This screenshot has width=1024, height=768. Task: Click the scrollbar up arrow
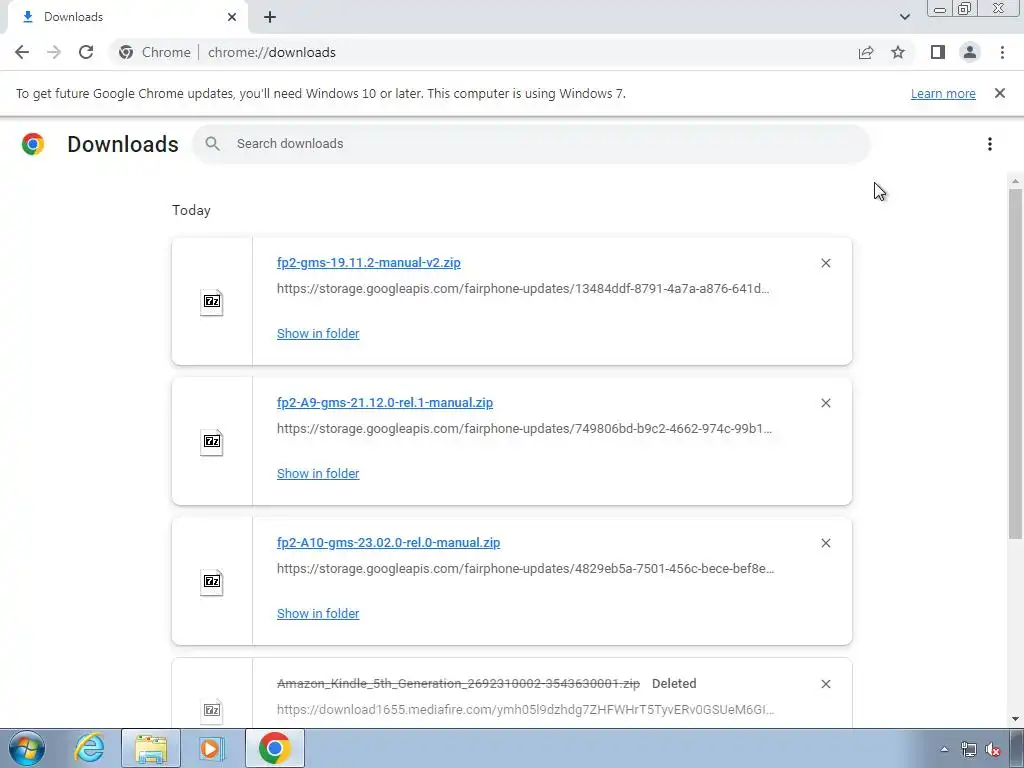click(x=1015, y=181)
